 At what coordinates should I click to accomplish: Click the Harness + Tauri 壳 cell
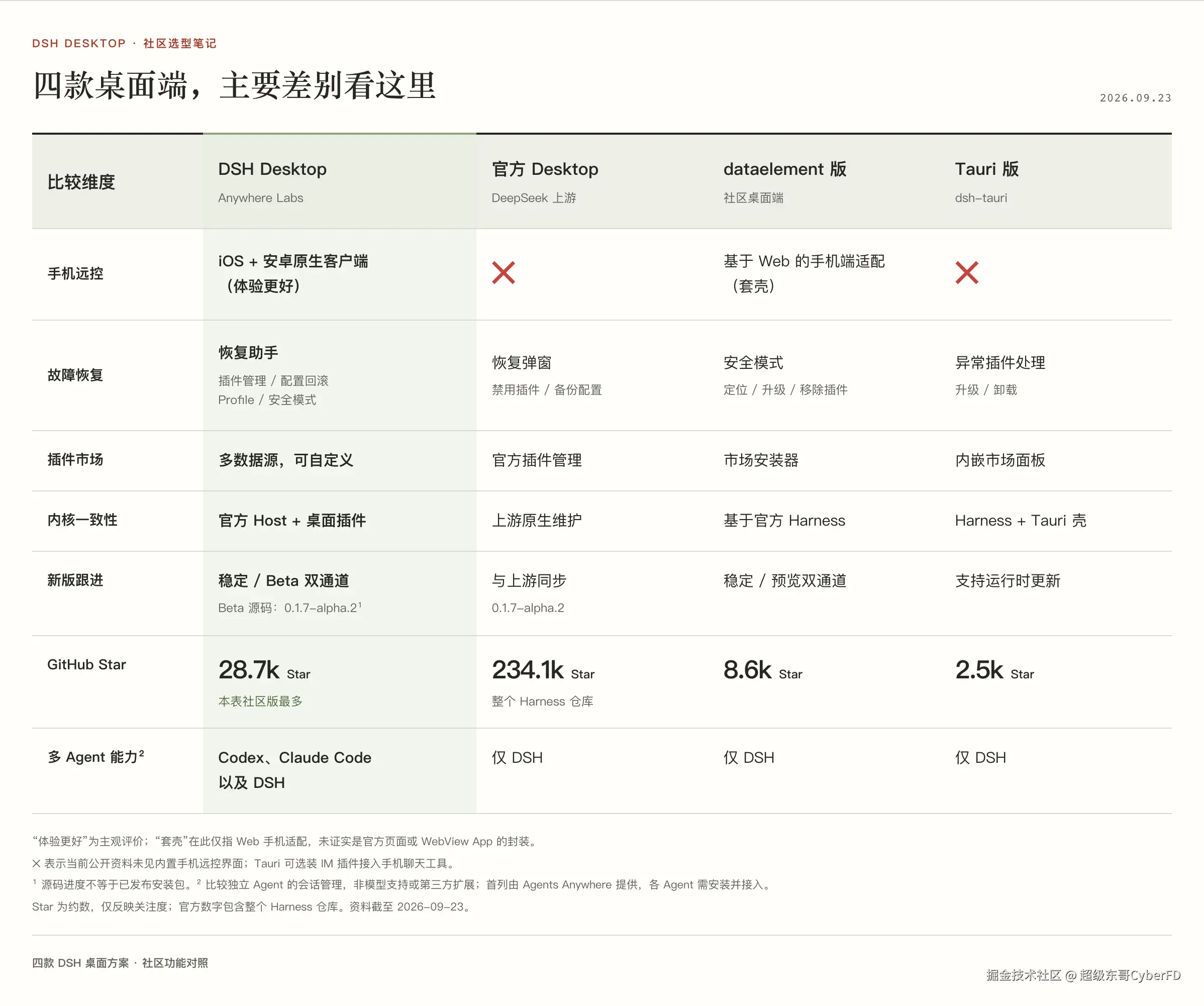click(x=1021, y=521)
